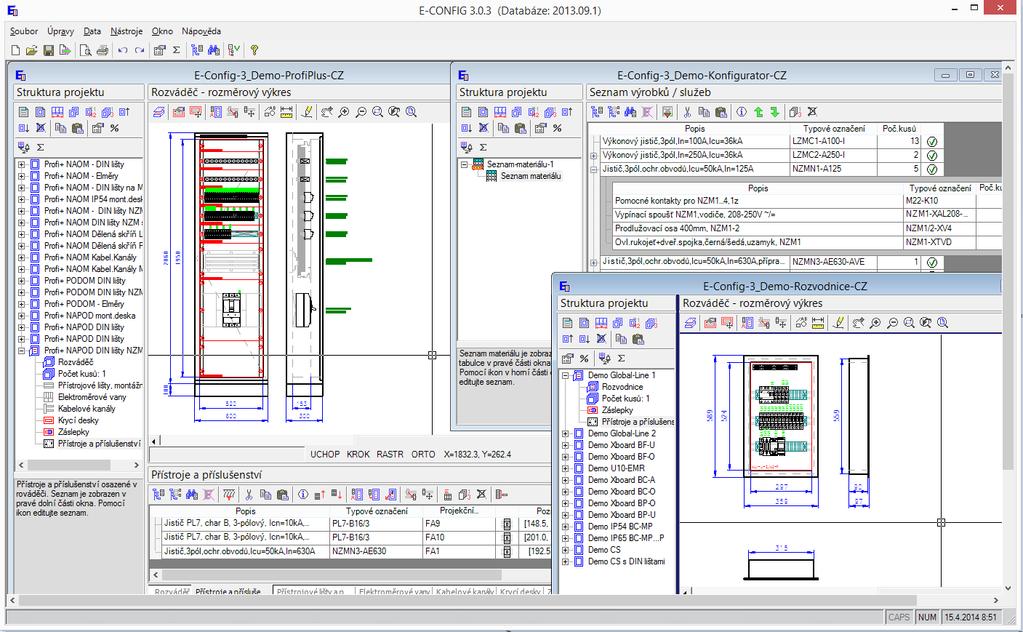Click green check status for NZMN3-AE630-AVE row
This screenshot has height=632, width=1023.
pos(932,262)
